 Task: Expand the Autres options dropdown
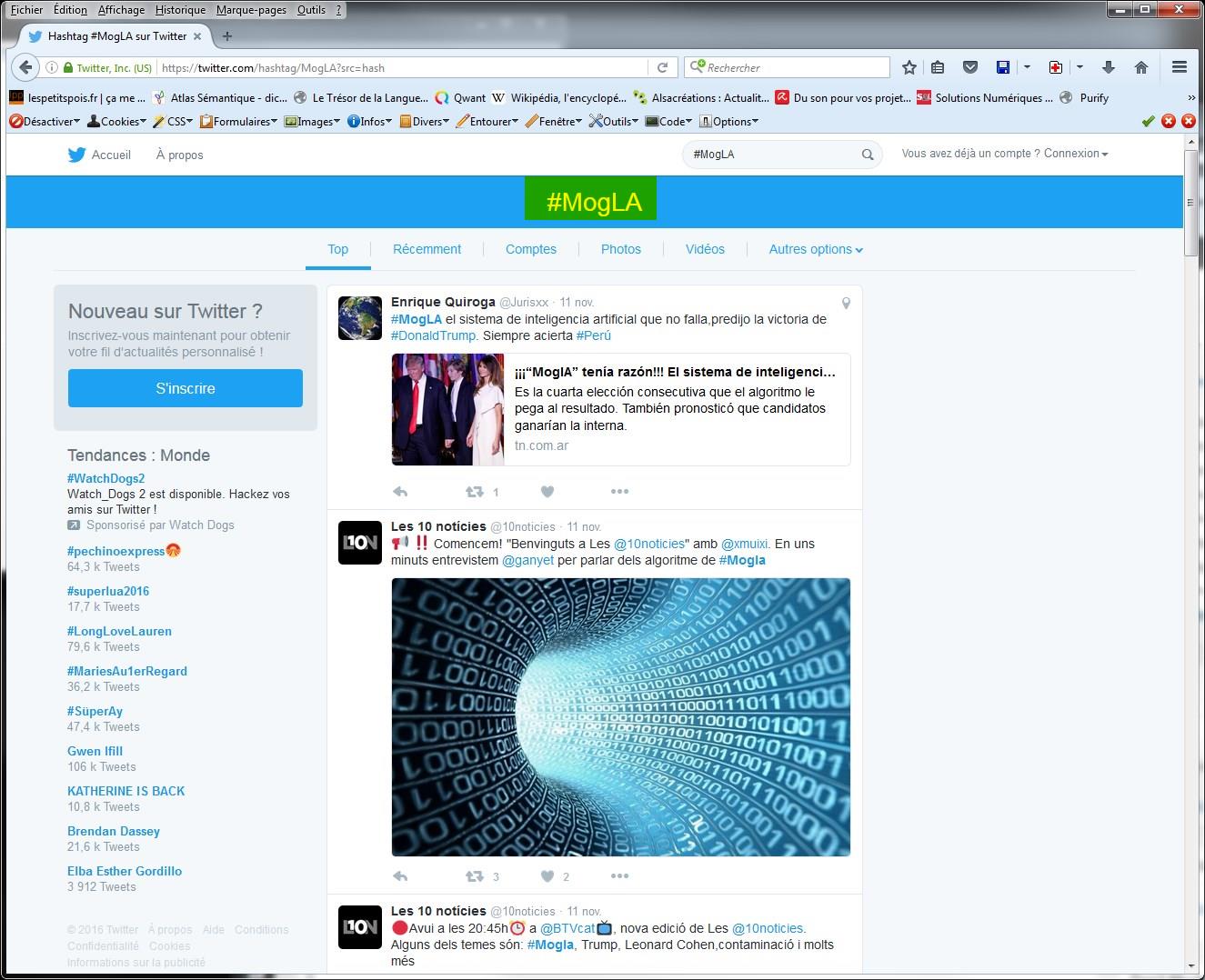point(815,249)
